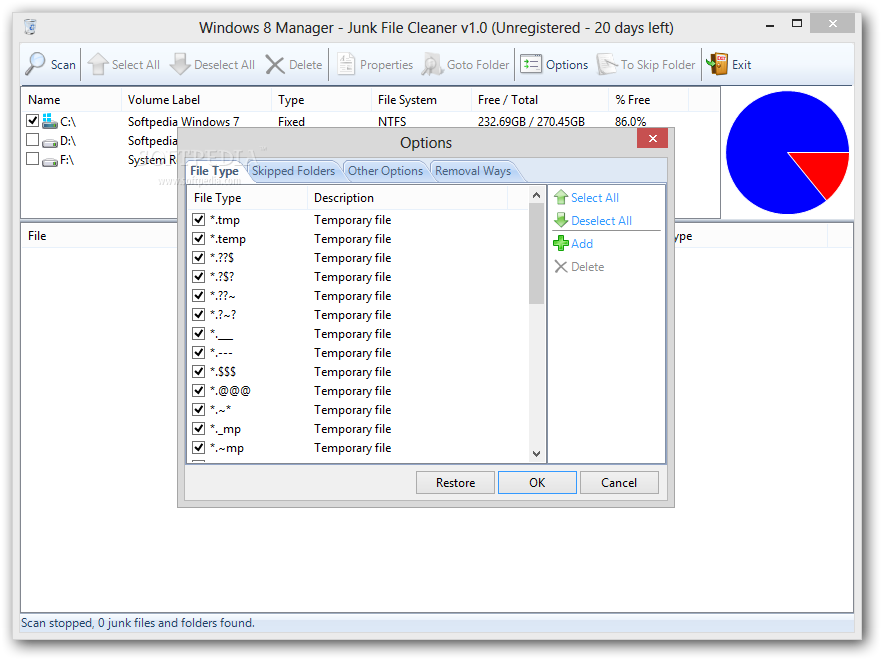Viewport: 882px width, 660px height.
Task: Open the Removal Ways tab
Action: point(473,170)
